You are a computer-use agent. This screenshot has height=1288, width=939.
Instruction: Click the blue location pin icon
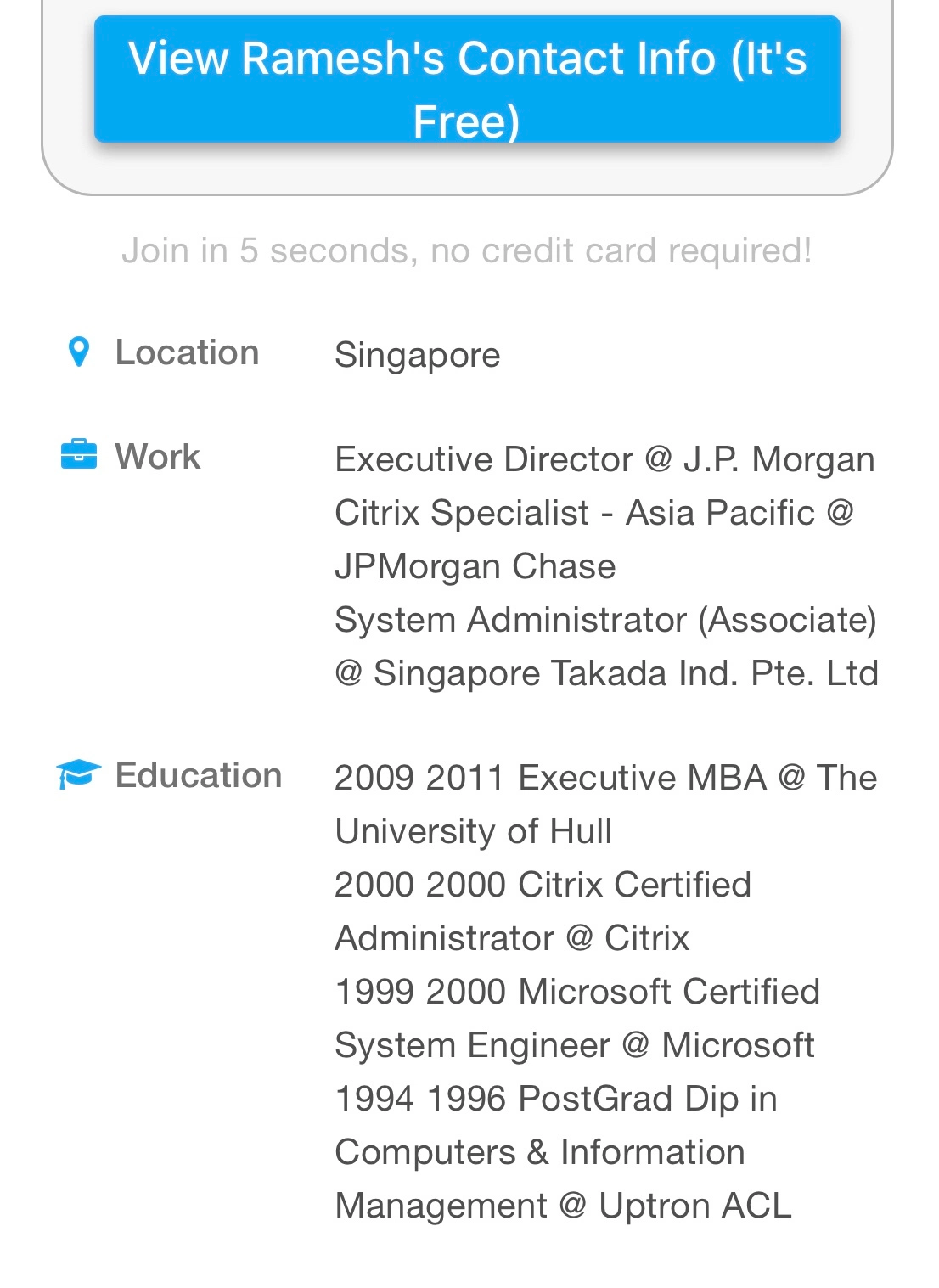click(78, 352)
